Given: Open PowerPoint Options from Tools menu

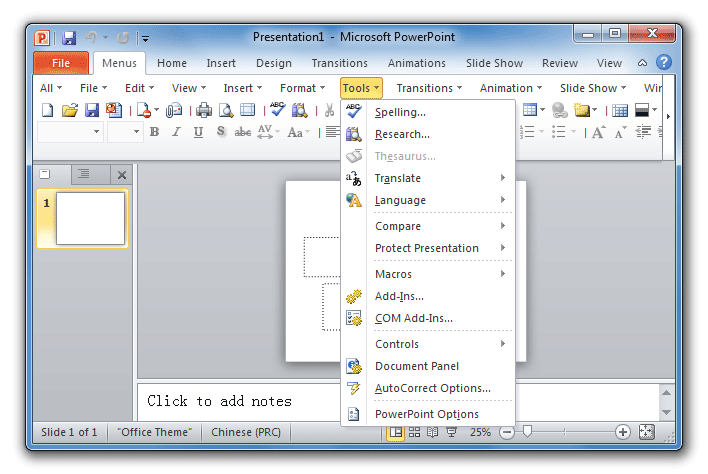Looking at the screenshot, I should [428, 414].
